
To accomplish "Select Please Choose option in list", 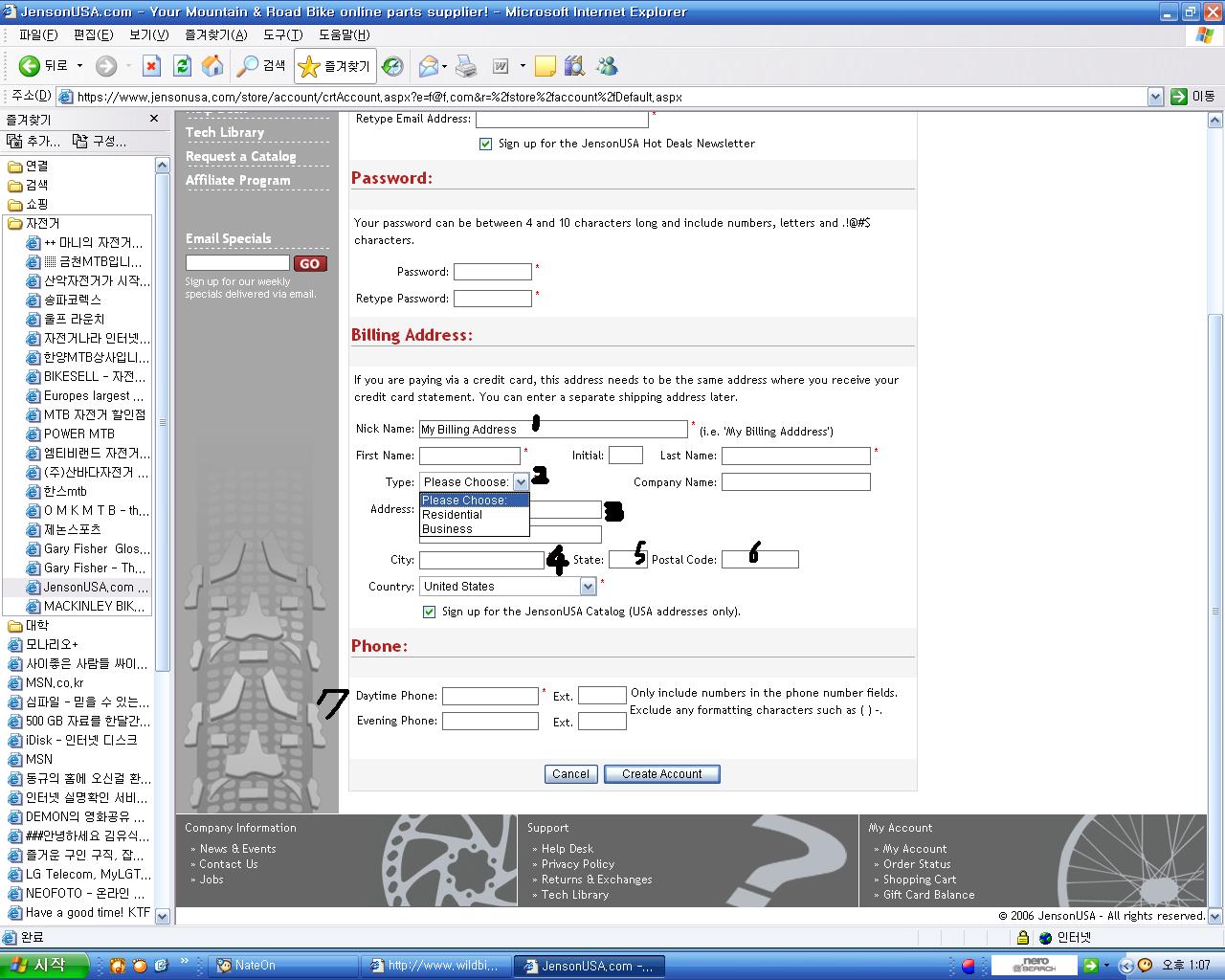I will tap(474, 501).
